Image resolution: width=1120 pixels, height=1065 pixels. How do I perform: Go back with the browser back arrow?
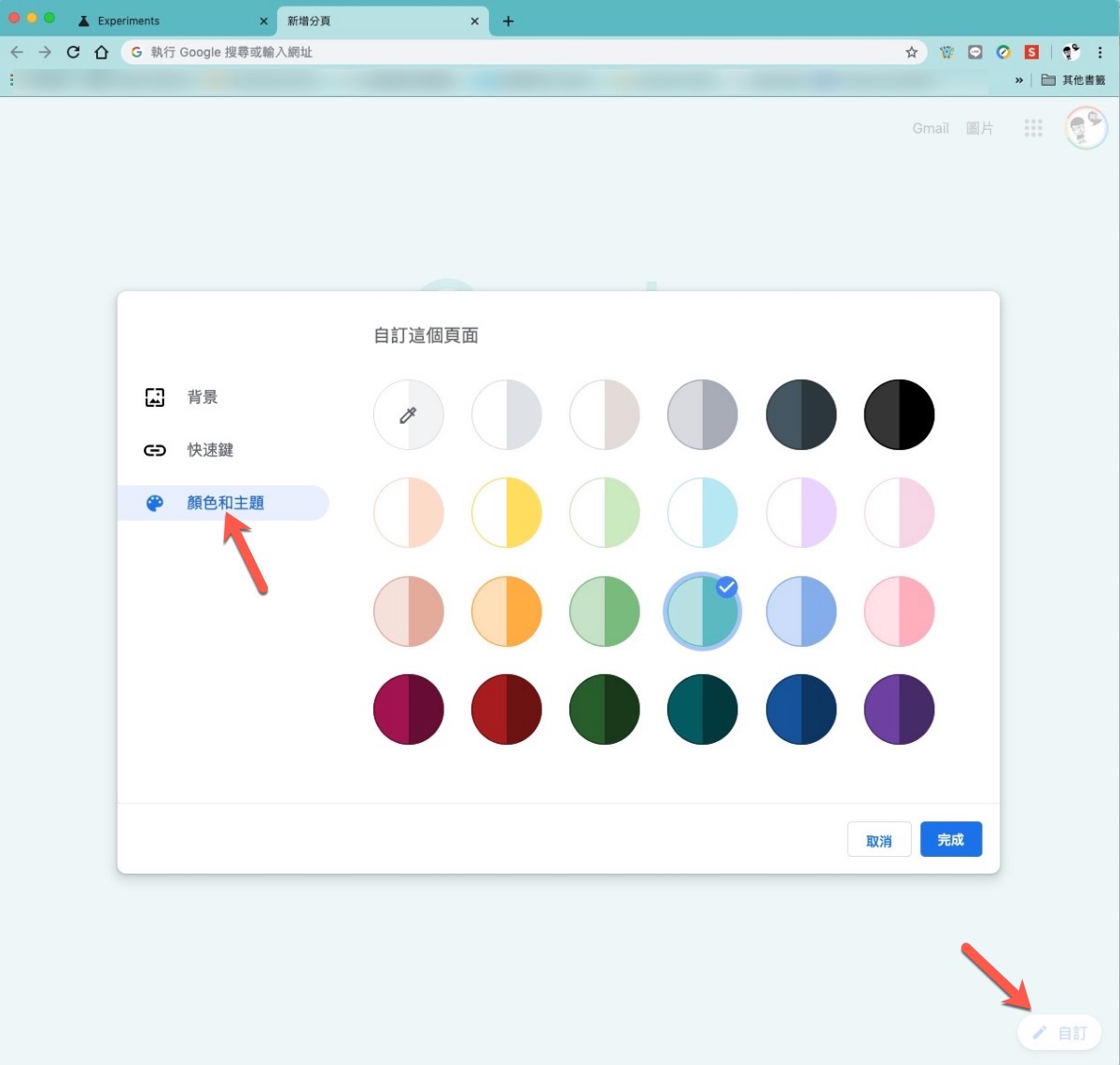[x=17, y=52]
